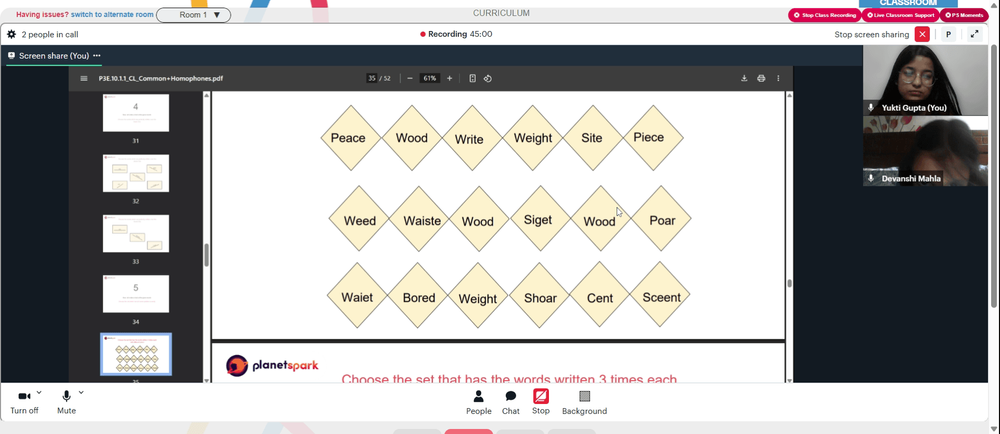
Task: Expand call to fullscreen
Action: tap(974, 34)
